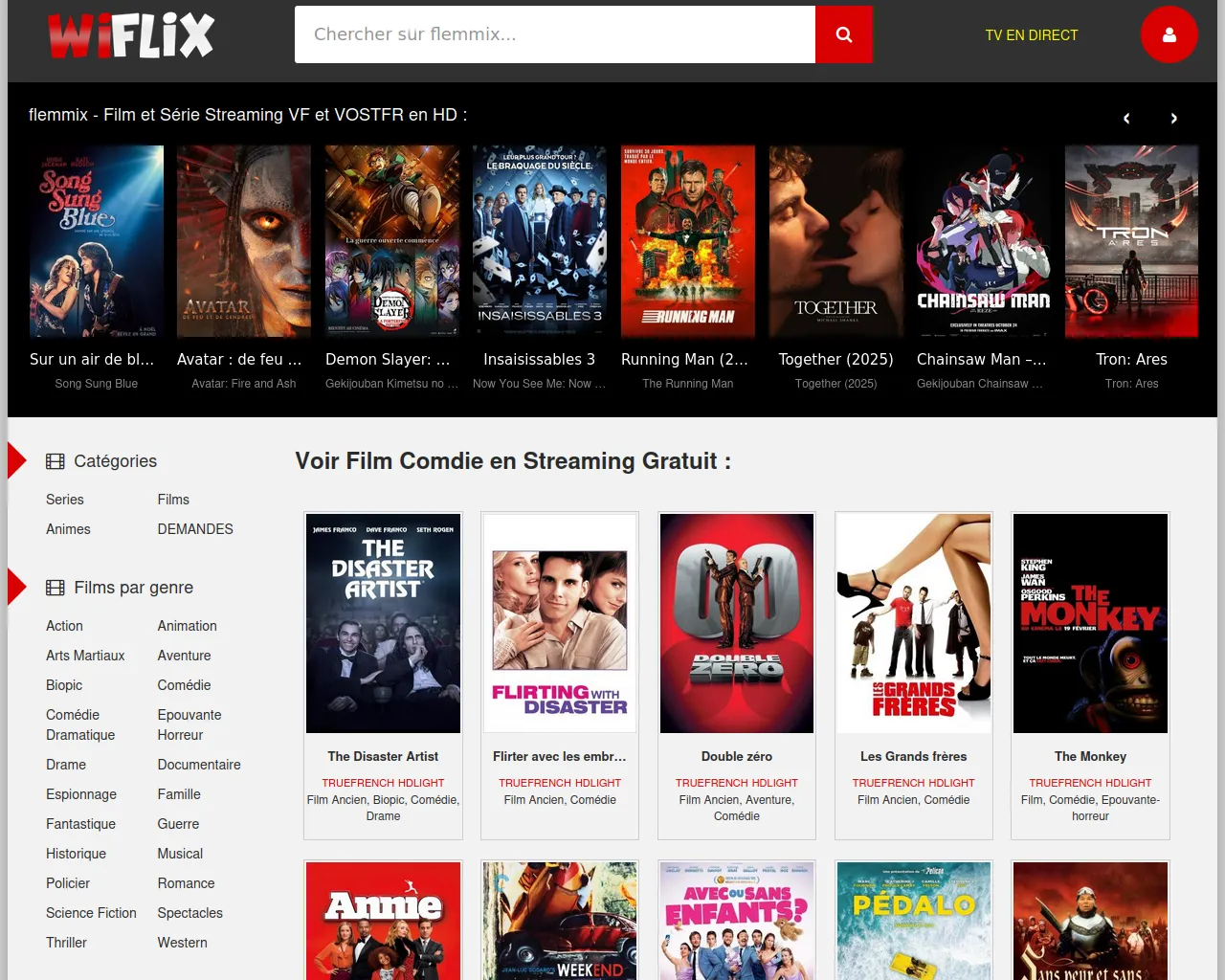
Task: Browse Documentaire genre
Action: point(199,765)
